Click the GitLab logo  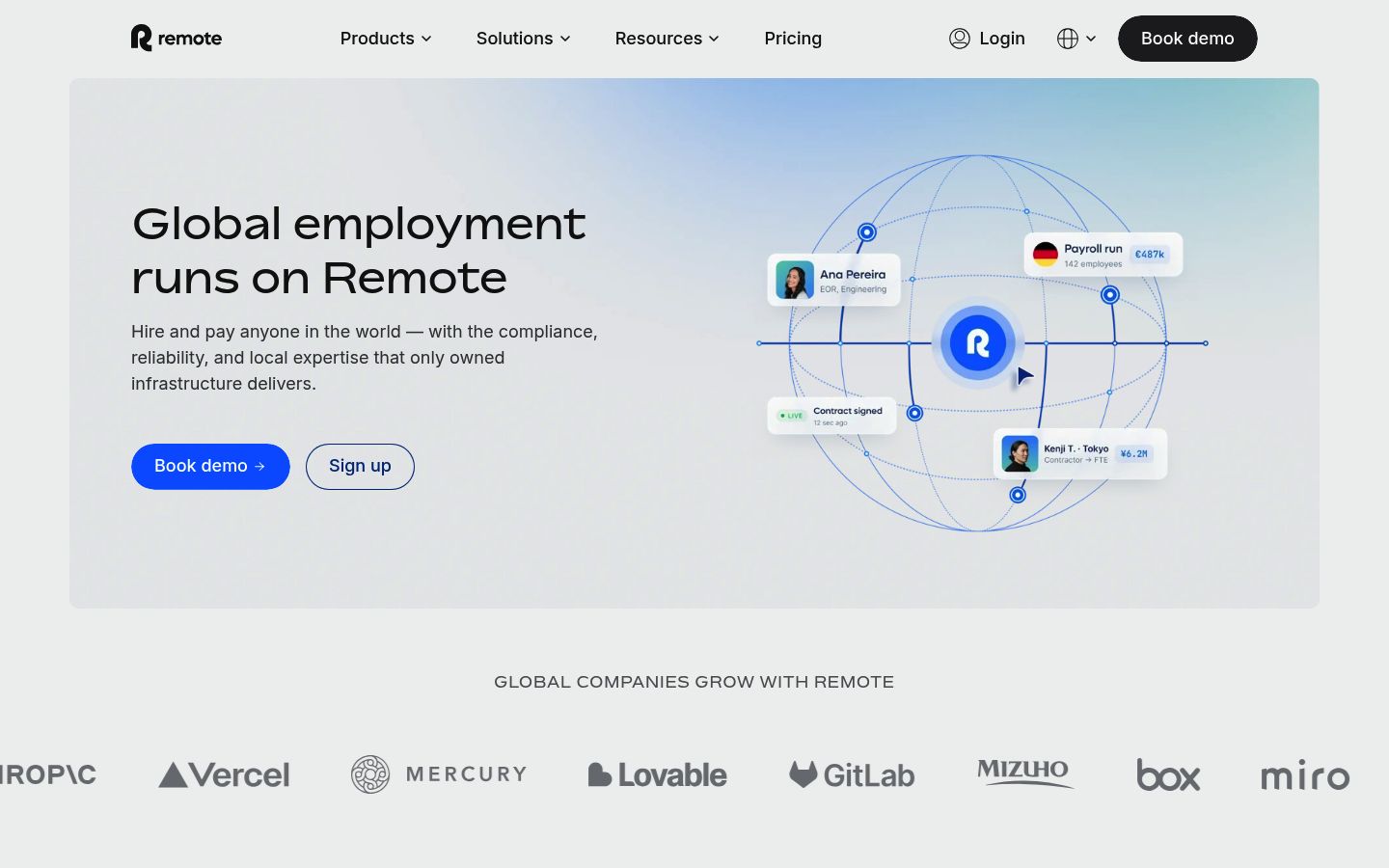pos(852,774)
